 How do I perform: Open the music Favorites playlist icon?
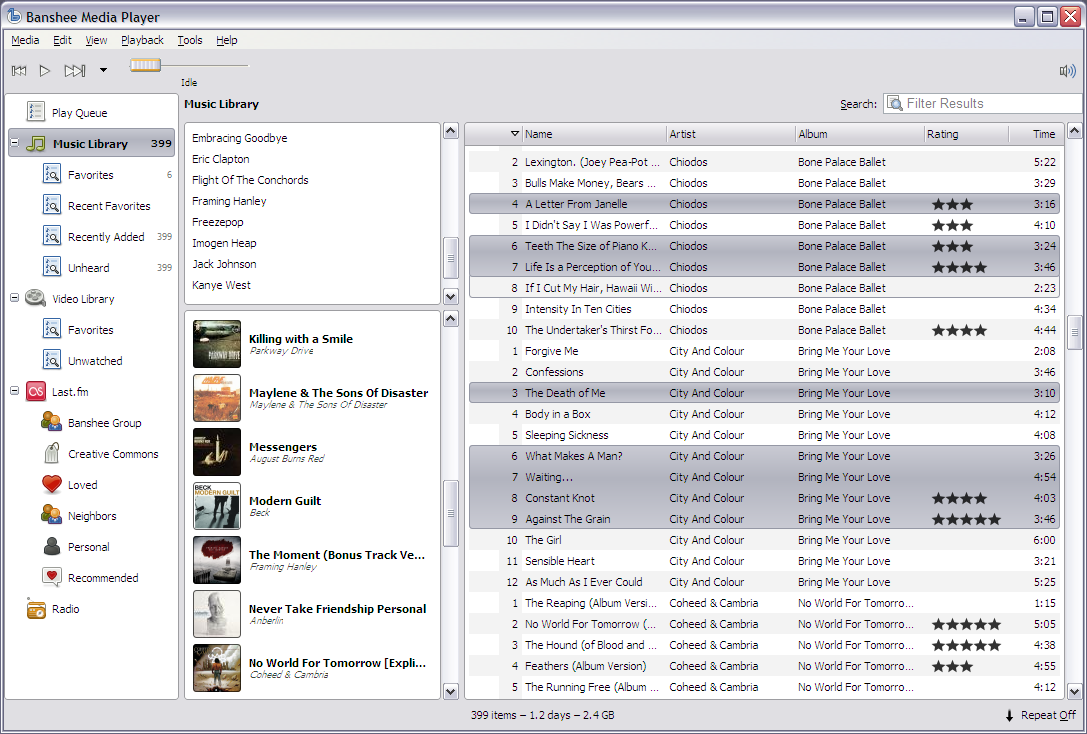[52, 174]
